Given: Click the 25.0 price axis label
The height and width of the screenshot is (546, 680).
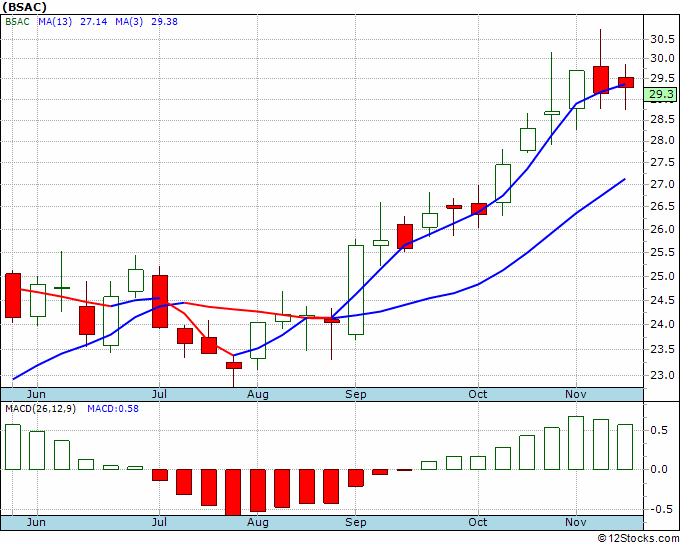Looking at the screenshot, I should 662,276.
